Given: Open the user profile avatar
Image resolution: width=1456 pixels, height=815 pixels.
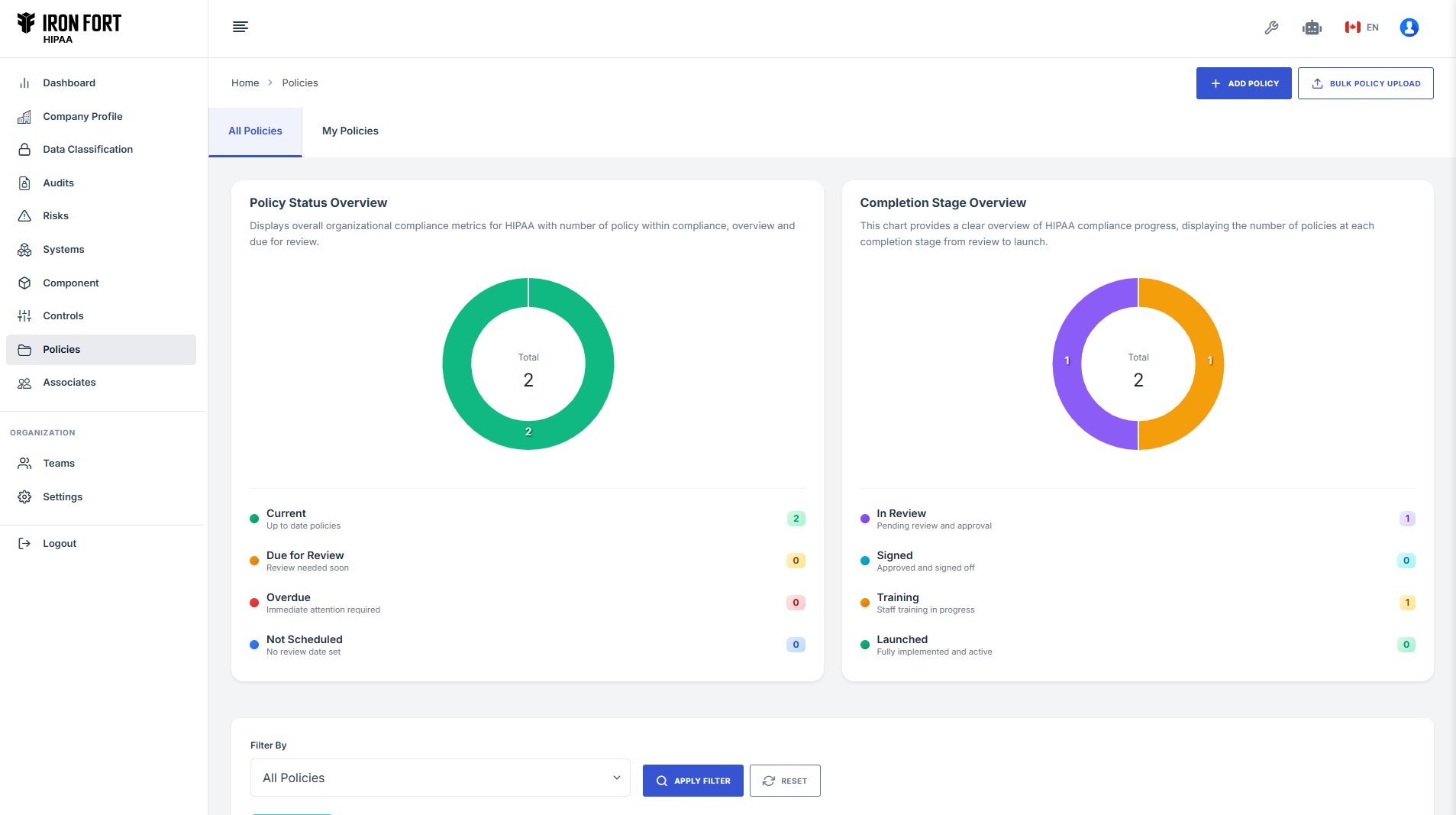Looking at the screenshot, I should pyautogui.click(x=1409, y=27).
